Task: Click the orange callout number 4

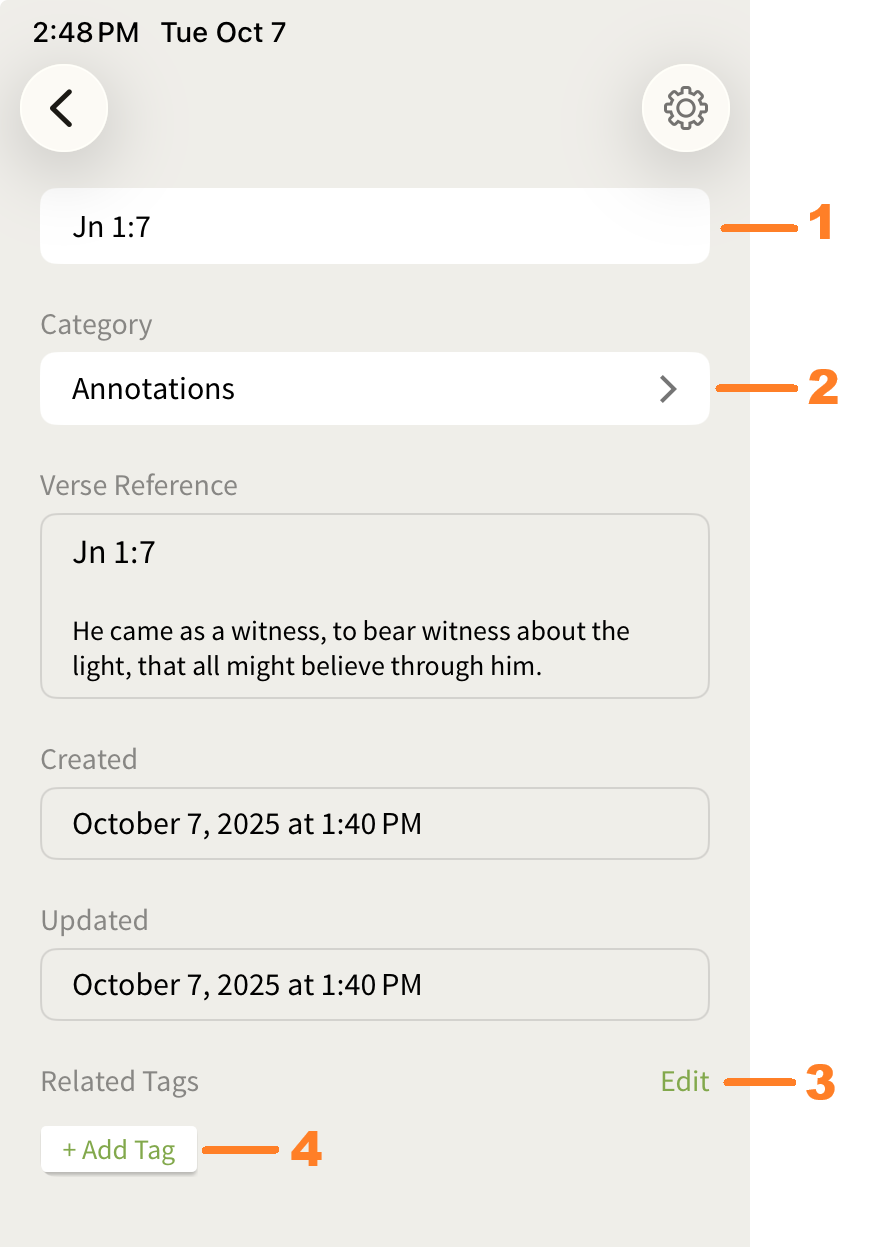Action: 306,1150
